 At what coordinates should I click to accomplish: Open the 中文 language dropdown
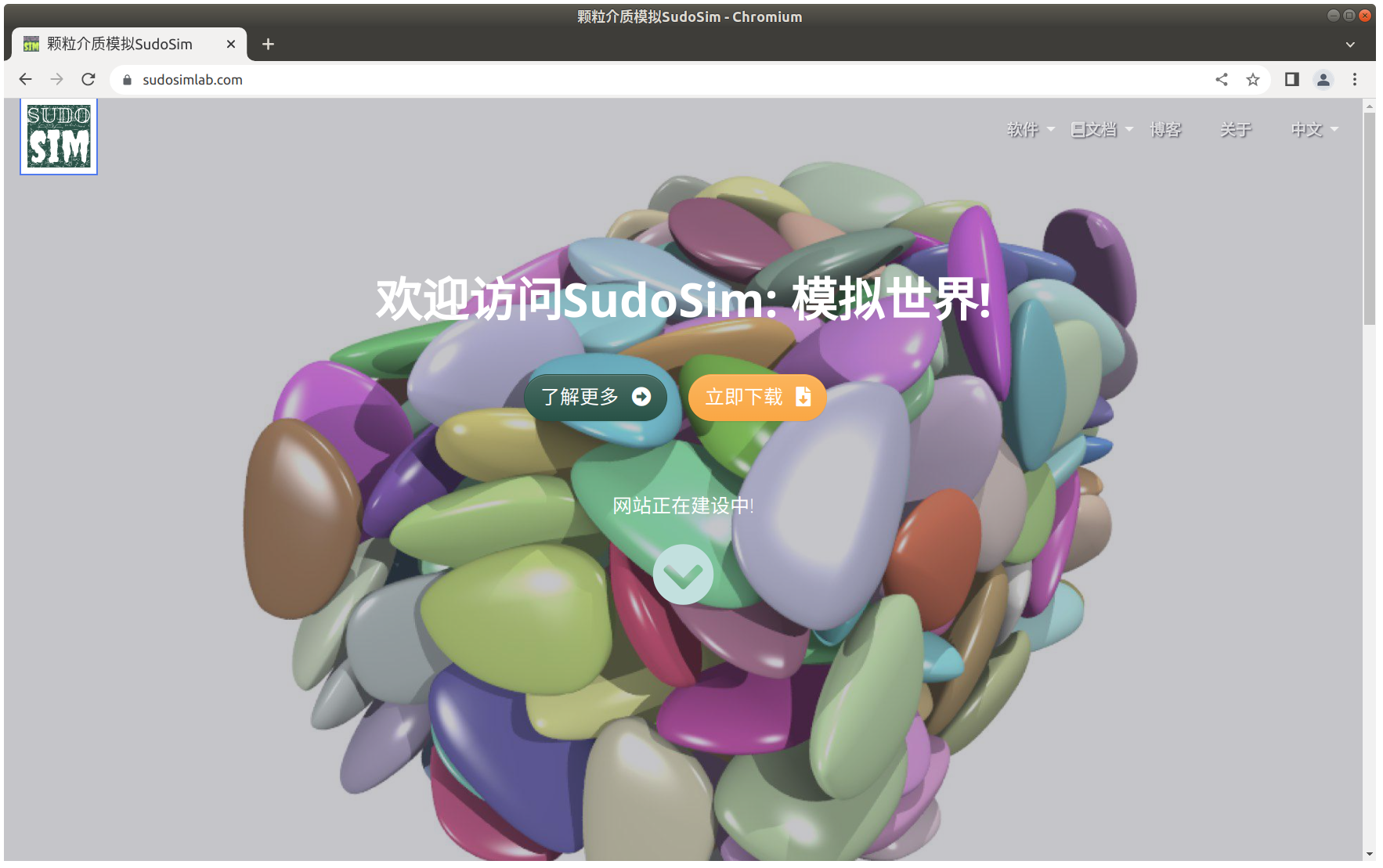click(x=1314, y=129)
